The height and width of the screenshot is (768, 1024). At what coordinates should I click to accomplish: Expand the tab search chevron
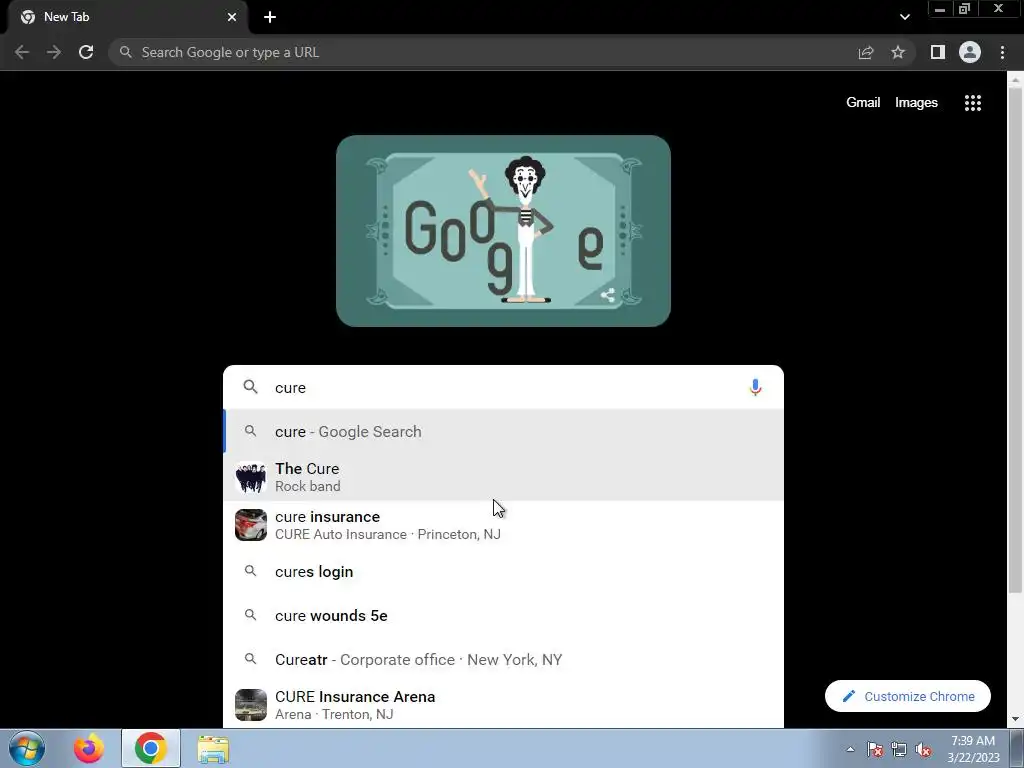tap(904, 17)
